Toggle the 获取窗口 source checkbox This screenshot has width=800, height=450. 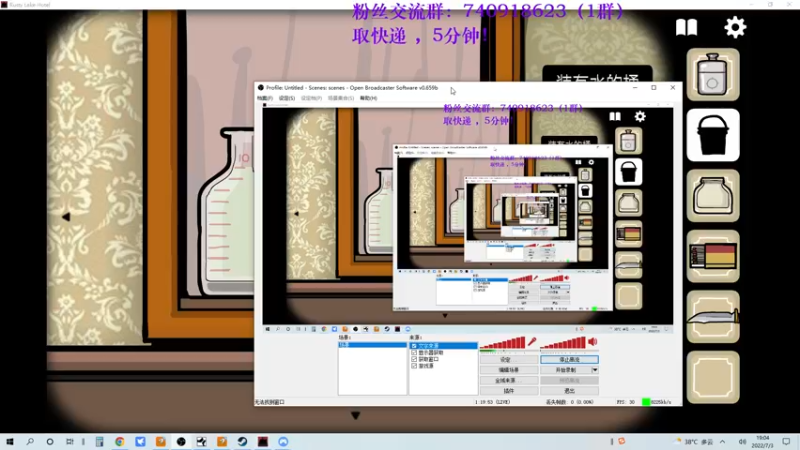(x=414, y=359)
